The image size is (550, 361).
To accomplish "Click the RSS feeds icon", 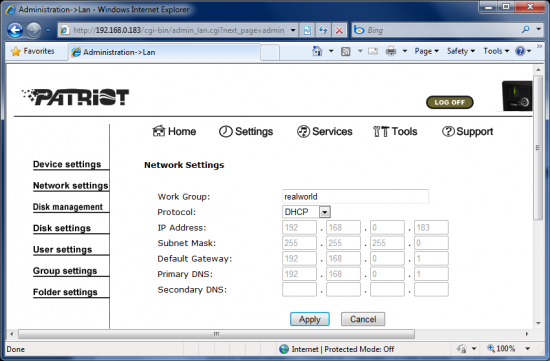I will (x=346, y=52).
